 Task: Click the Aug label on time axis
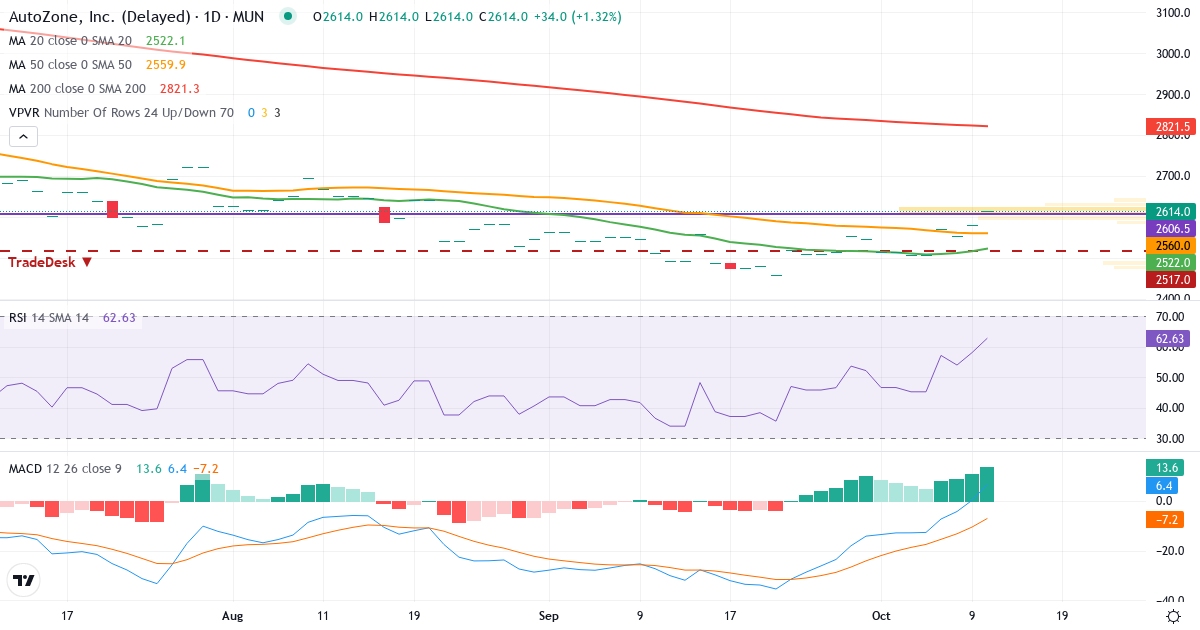(233, 616)
